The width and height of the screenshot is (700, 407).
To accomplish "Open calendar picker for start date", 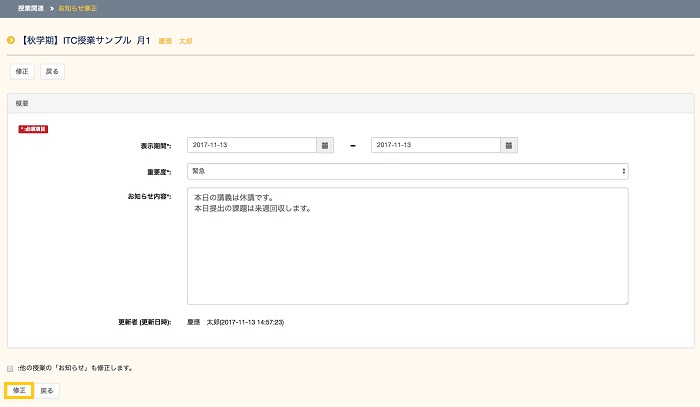I will pyautogui.click(x=325, y=145).
